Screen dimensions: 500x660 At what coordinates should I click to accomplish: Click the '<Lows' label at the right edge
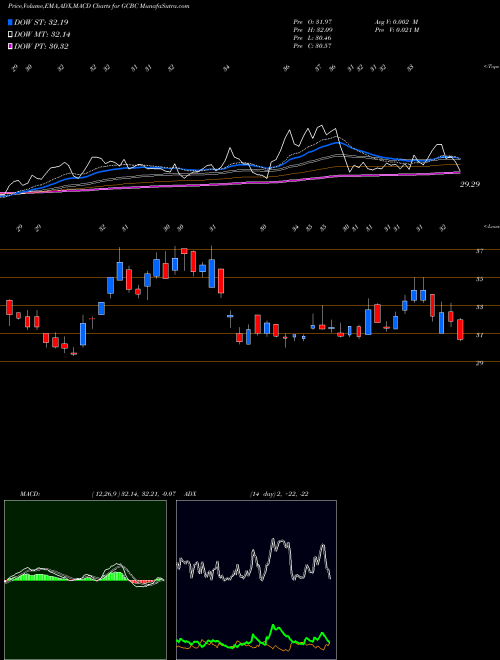coord(491,226)
